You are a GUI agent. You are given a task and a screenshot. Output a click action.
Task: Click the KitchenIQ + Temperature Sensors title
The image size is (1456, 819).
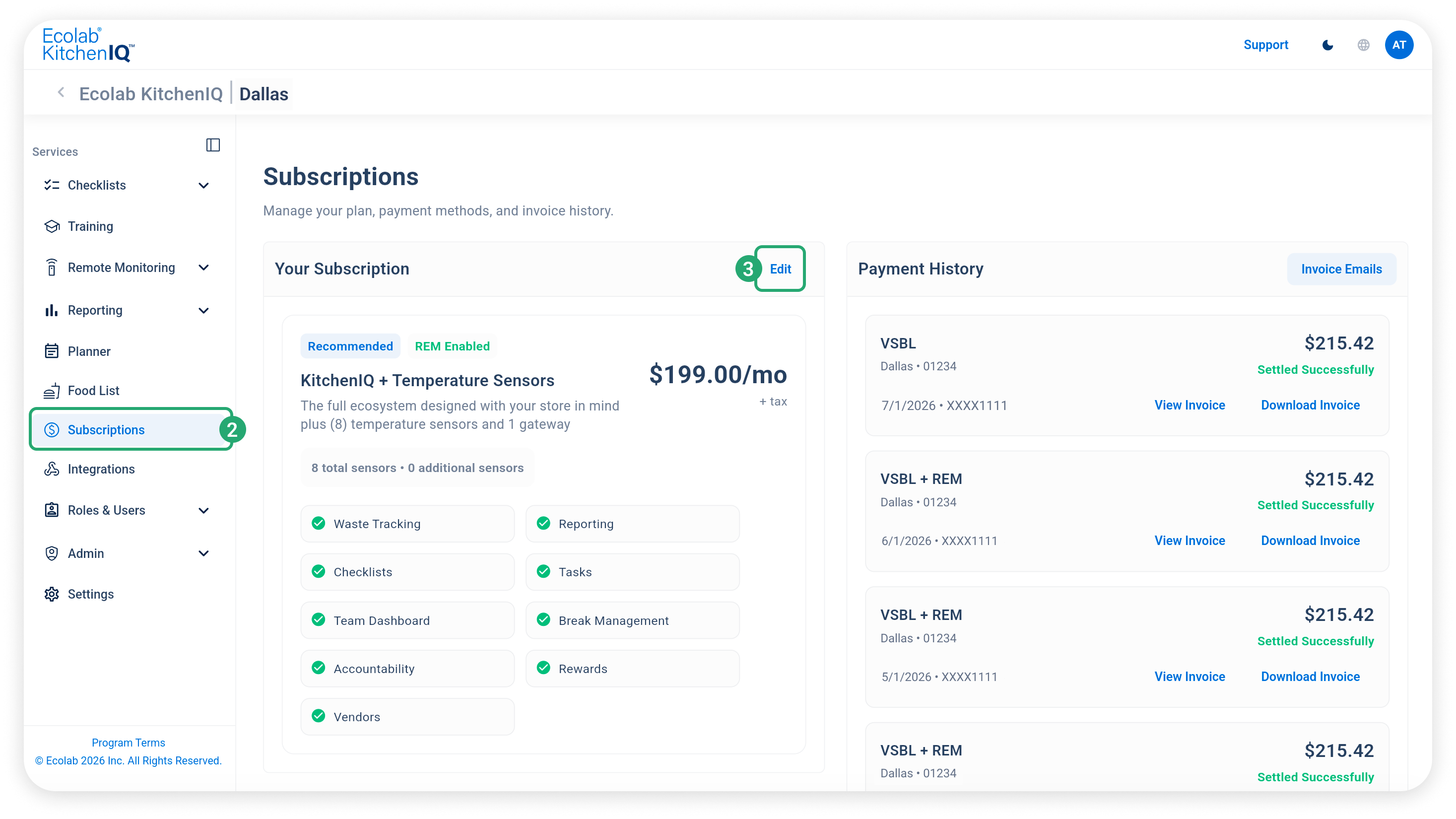427,380
